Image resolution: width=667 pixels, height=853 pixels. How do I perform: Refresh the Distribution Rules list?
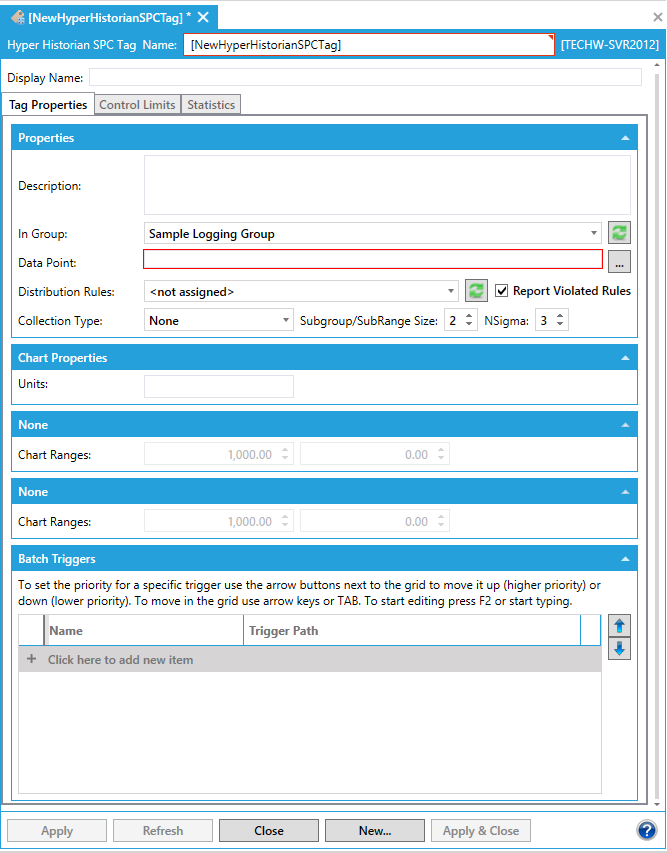coord(476,291)
